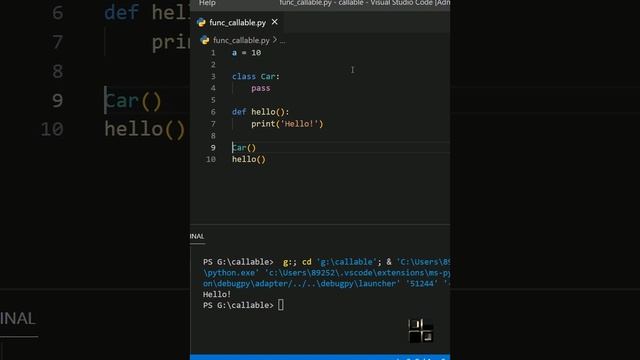Click the blue status bar
640x360 pixels.
[x=320, y=357]
